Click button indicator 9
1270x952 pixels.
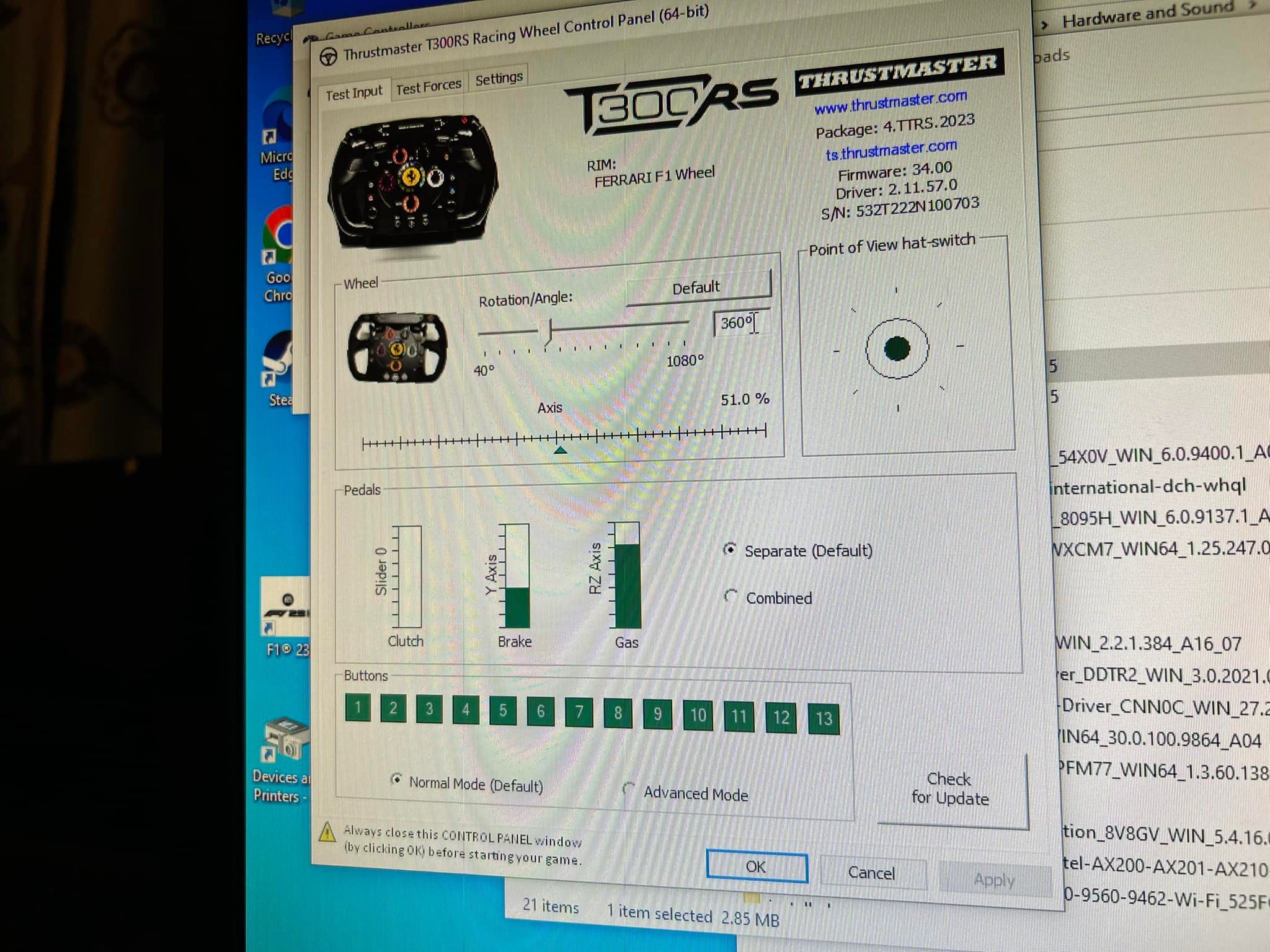point(657,714)
